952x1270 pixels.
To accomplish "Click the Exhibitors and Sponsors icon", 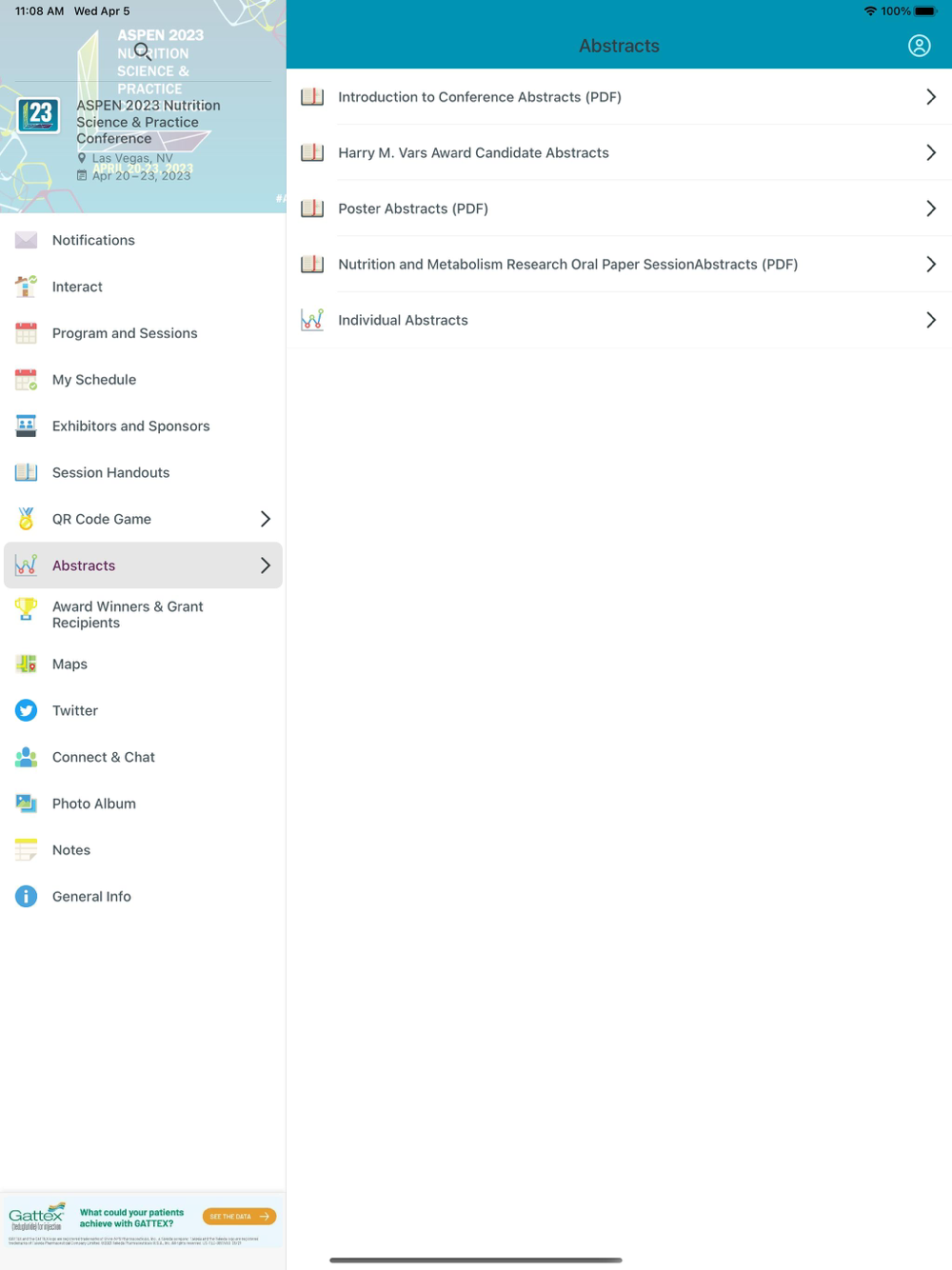I will (x=27, y=426).
